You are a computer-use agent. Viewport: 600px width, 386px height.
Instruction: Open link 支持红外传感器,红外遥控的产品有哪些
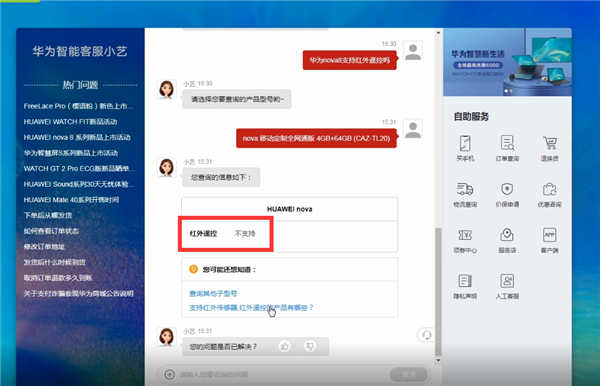pos(251,308)
